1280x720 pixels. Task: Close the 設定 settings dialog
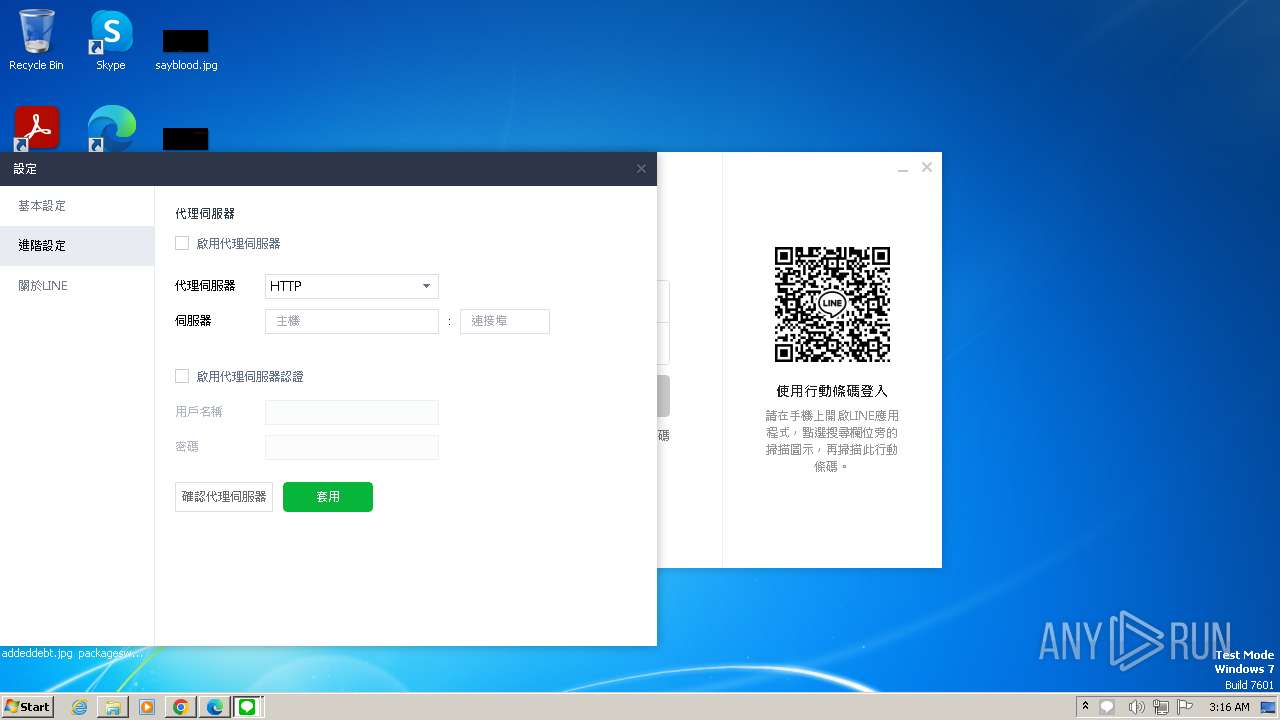point(641,169)
